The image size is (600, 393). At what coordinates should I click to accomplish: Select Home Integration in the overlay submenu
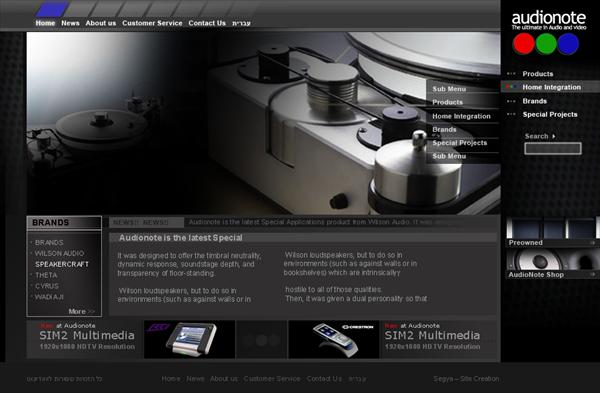tap(461, 116)
